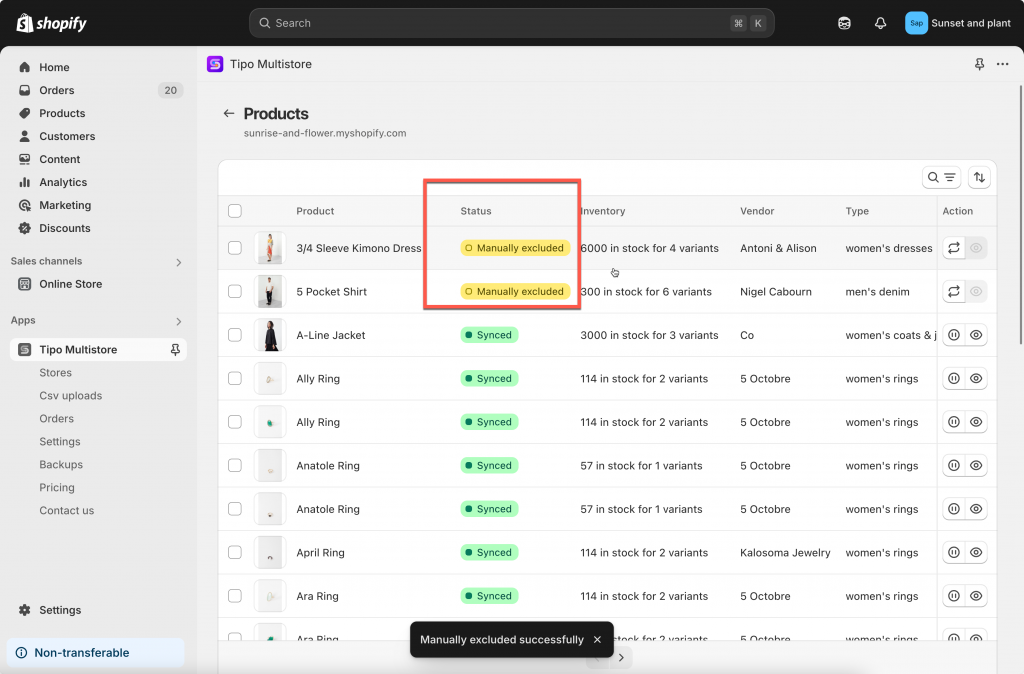Dismiss the Manually excluded successfully toast
This screenshot has height=674, width=1024.
597,640
